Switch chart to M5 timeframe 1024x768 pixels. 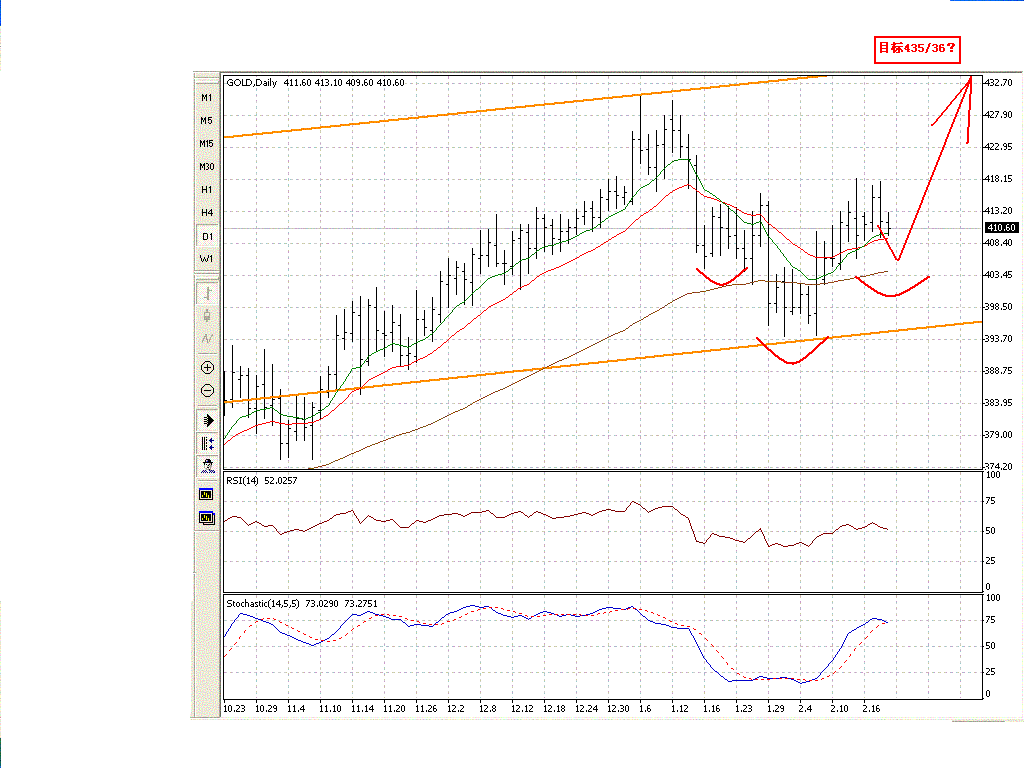coord(207,121)
